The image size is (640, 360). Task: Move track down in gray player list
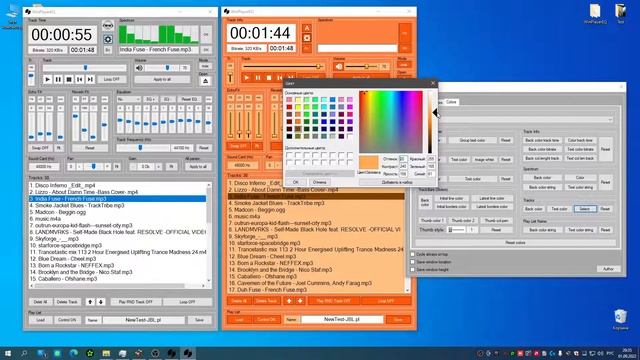[x=100, y=302]
